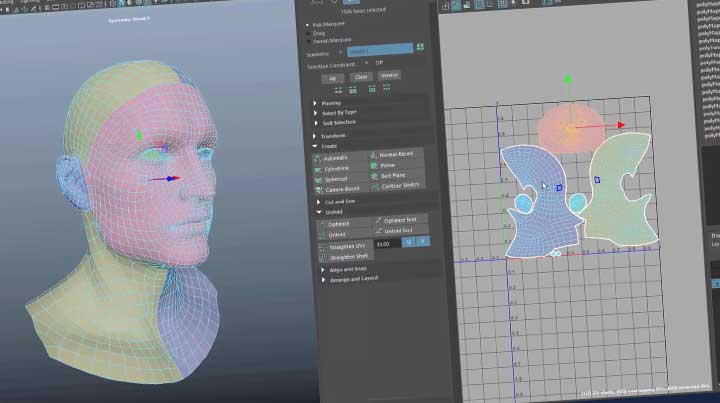Expand the Transform section
Screen dimensions: 720x403
335,136
